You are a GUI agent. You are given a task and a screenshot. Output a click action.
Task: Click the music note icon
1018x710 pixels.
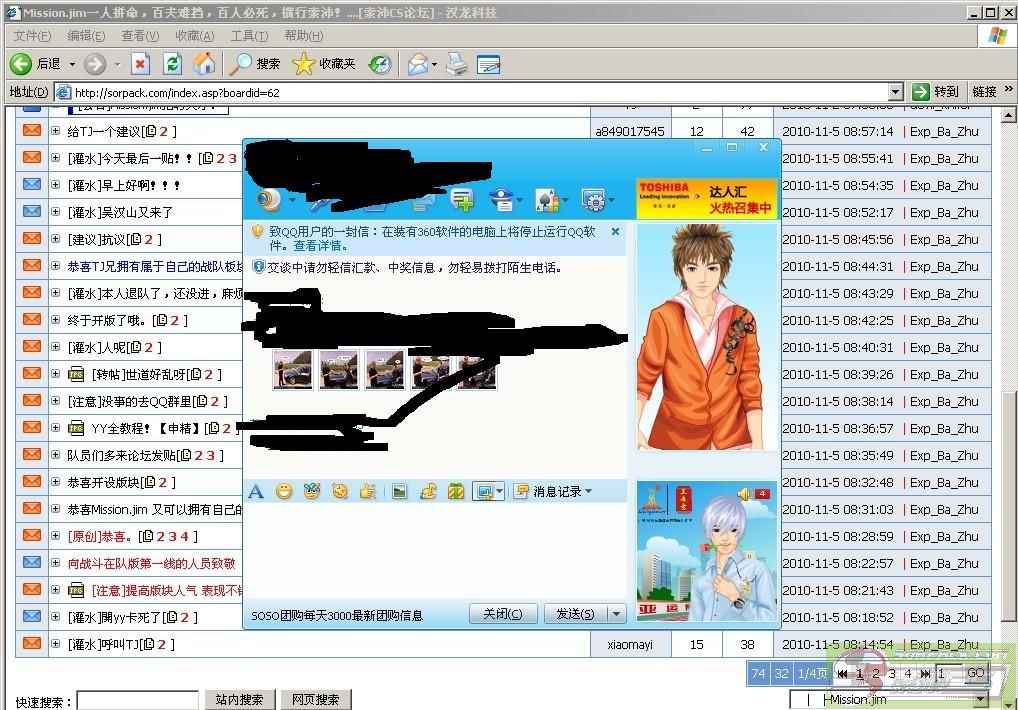[427, 489]
